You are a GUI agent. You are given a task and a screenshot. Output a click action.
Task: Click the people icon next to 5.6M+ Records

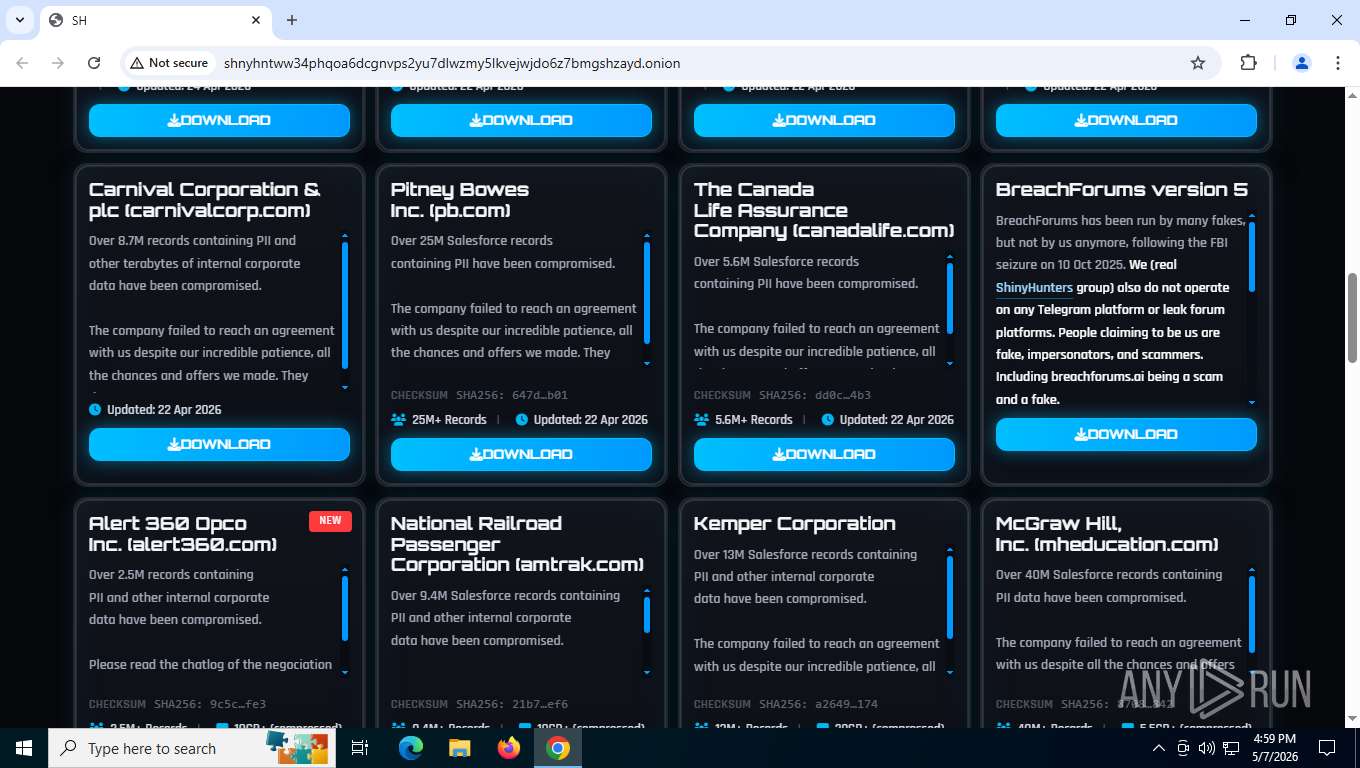(x=701, y=420)
